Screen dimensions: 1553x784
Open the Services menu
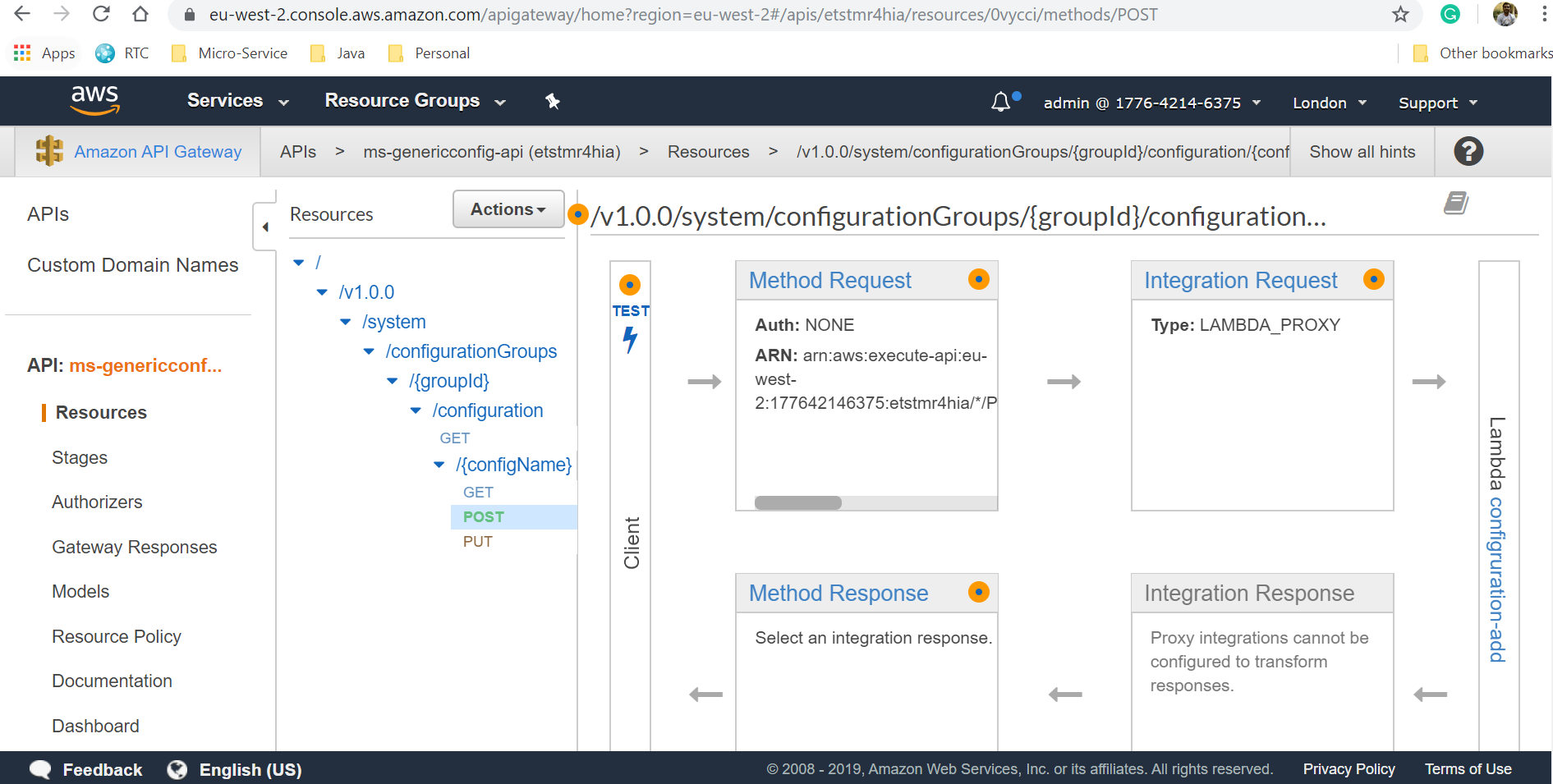237,101
